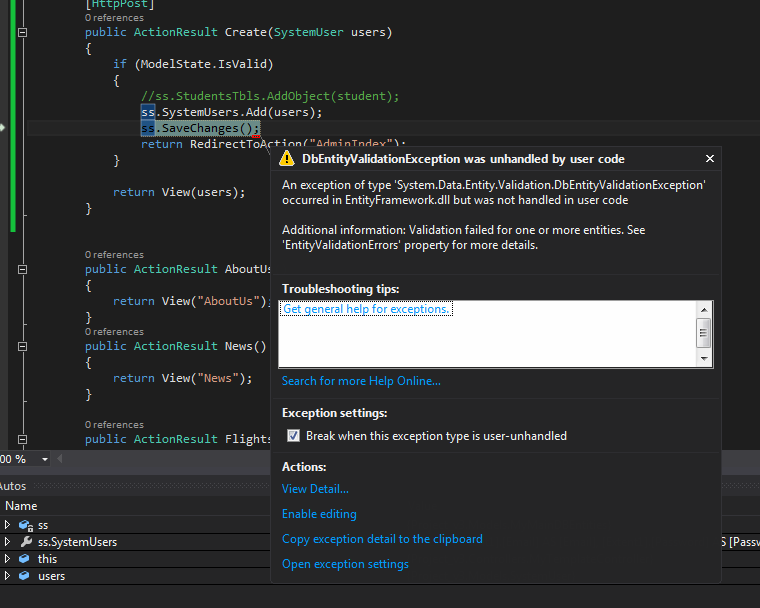Copy exception detail to the clipboard

tap(382, 539)
